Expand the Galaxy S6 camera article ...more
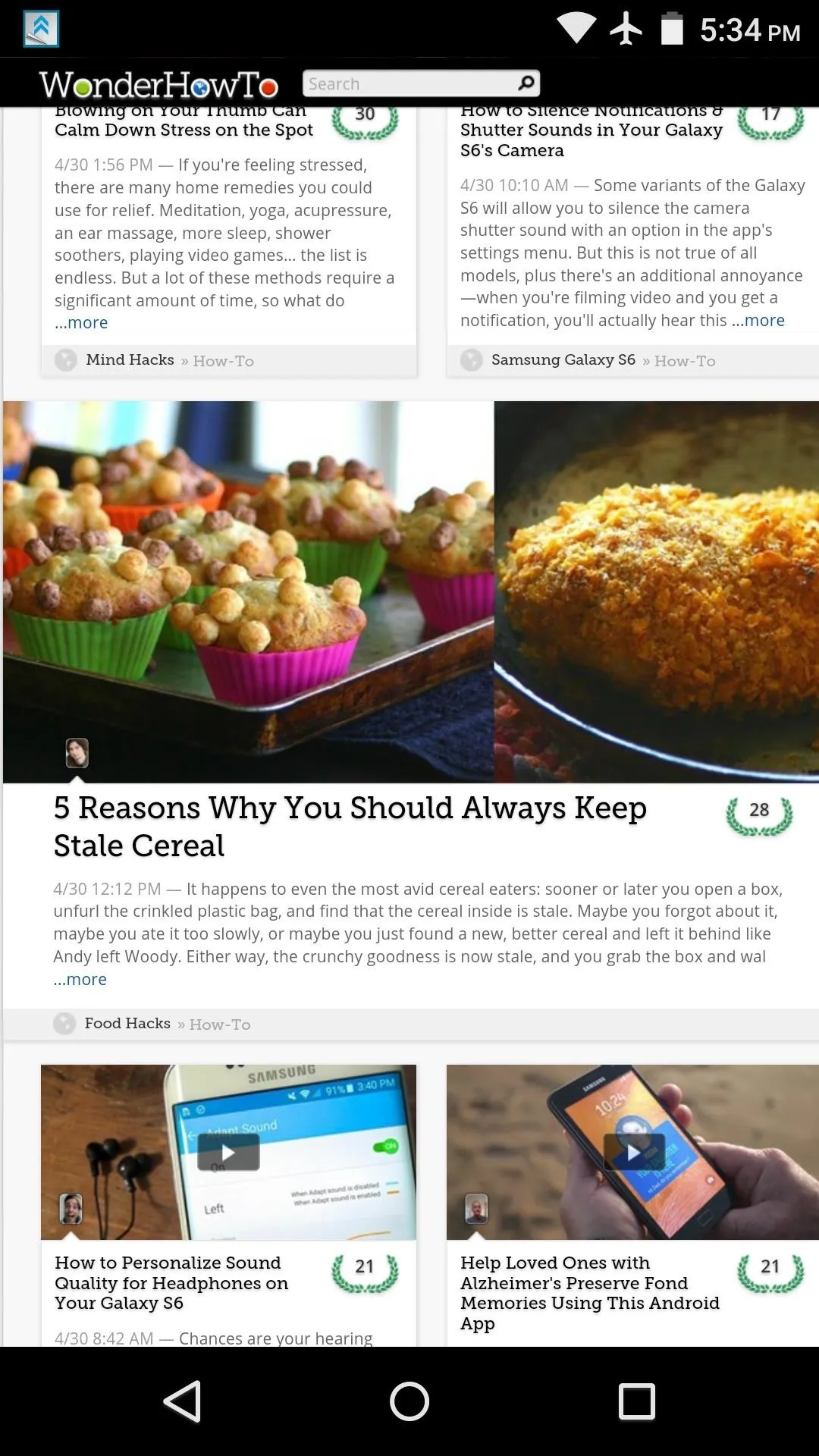The image size is (819, 1456). coord(758,320)
